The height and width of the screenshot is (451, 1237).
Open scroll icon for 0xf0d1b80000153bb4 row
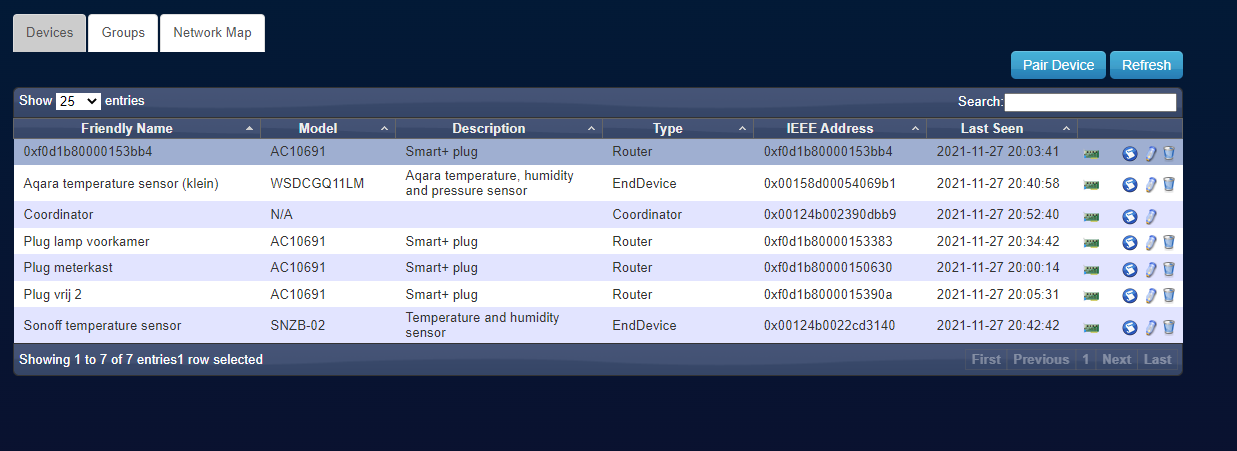[x=1129, y=154]
